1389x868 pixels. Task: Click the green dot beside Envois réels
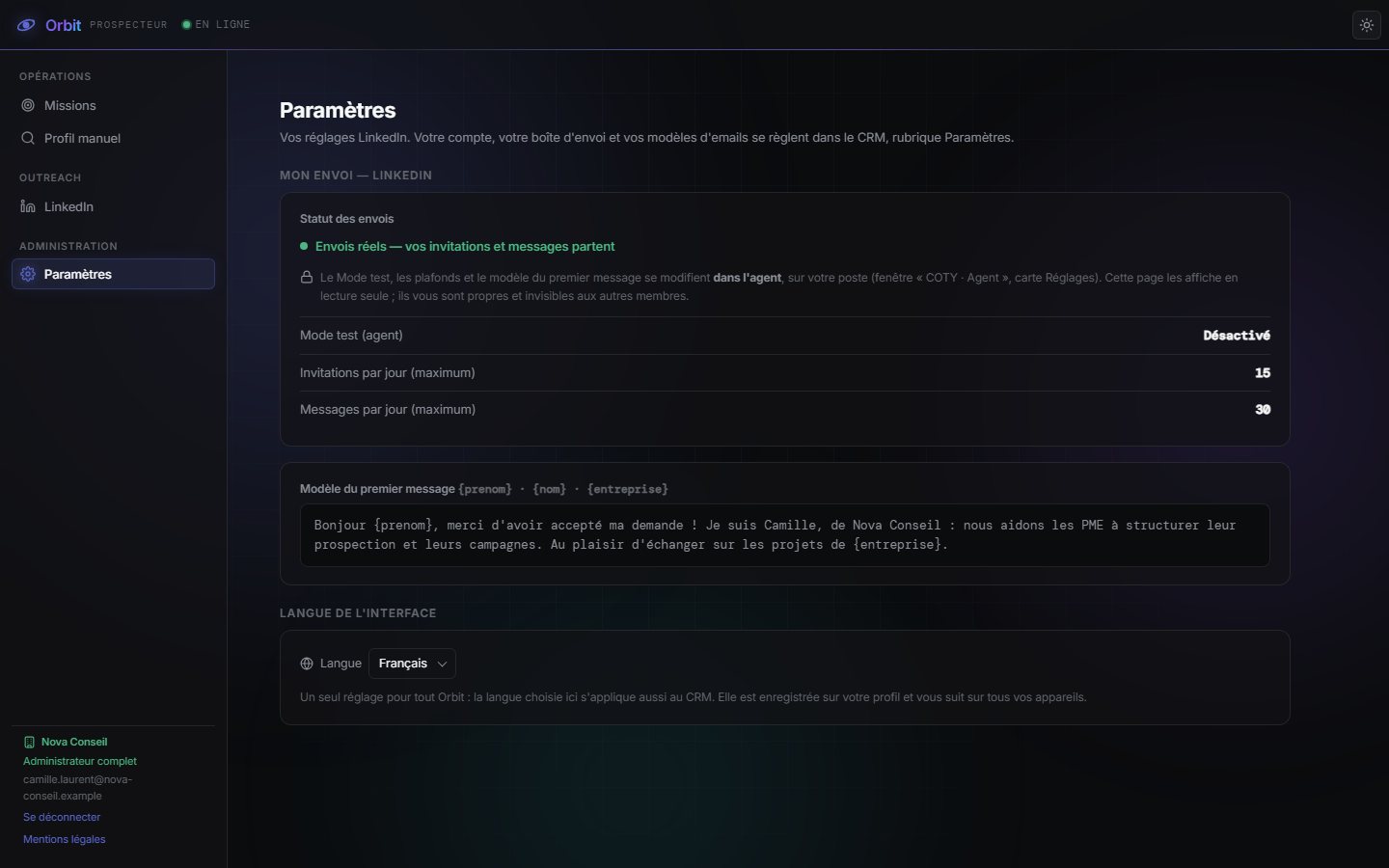(304, 246)
